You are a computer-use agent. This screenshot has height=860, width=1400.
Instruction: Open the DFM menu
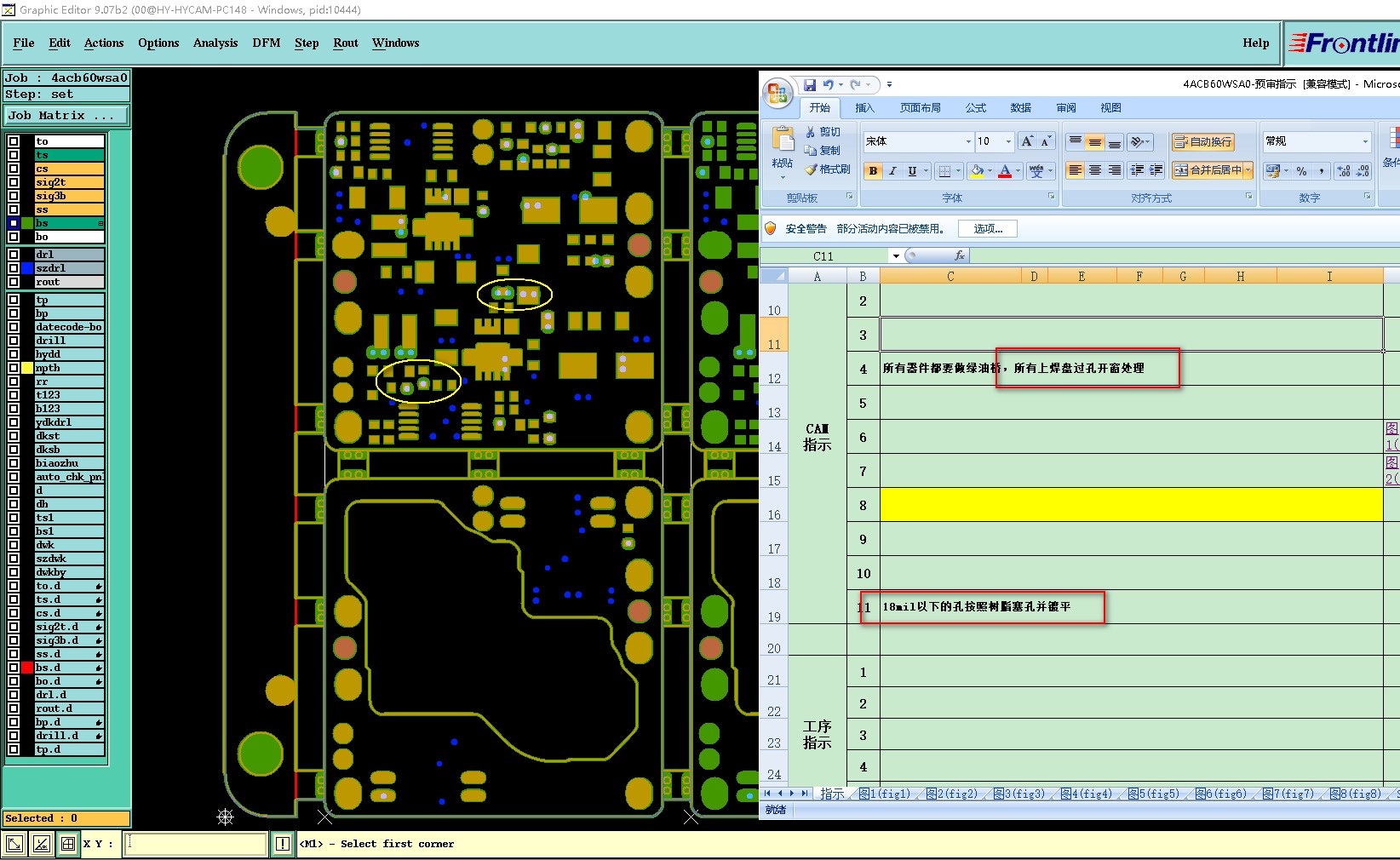(x=266, y=43)
